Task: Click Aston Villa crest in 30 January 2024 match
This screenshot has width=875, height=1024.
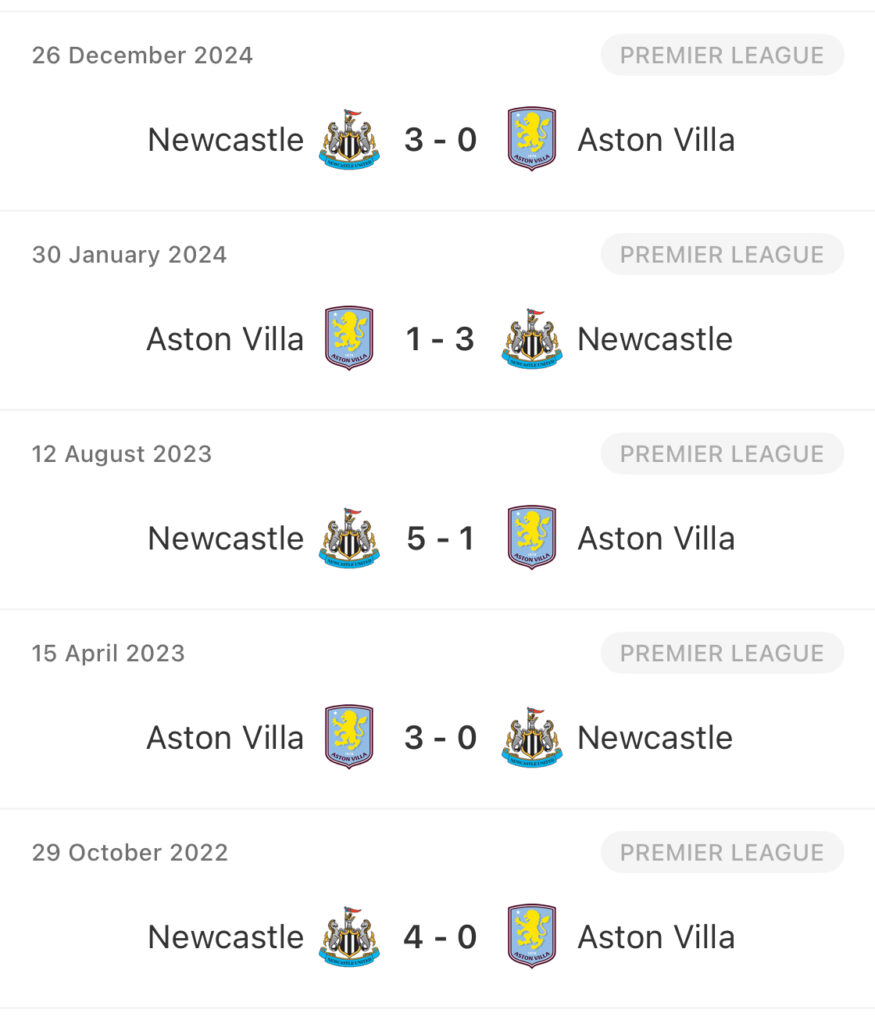Action: pos(349,338)
